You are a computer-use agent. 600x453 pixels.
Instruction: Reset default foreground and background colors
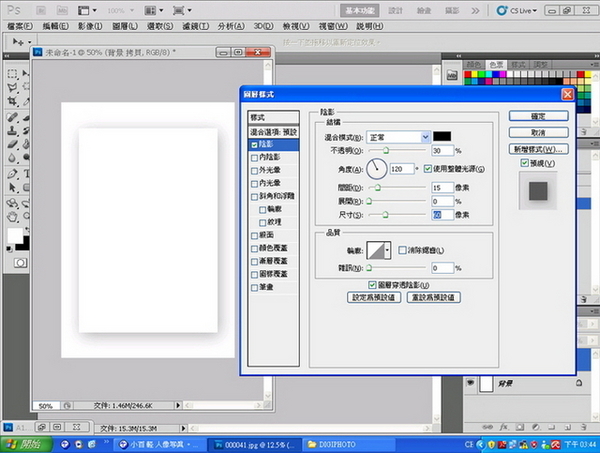(9, 249)
